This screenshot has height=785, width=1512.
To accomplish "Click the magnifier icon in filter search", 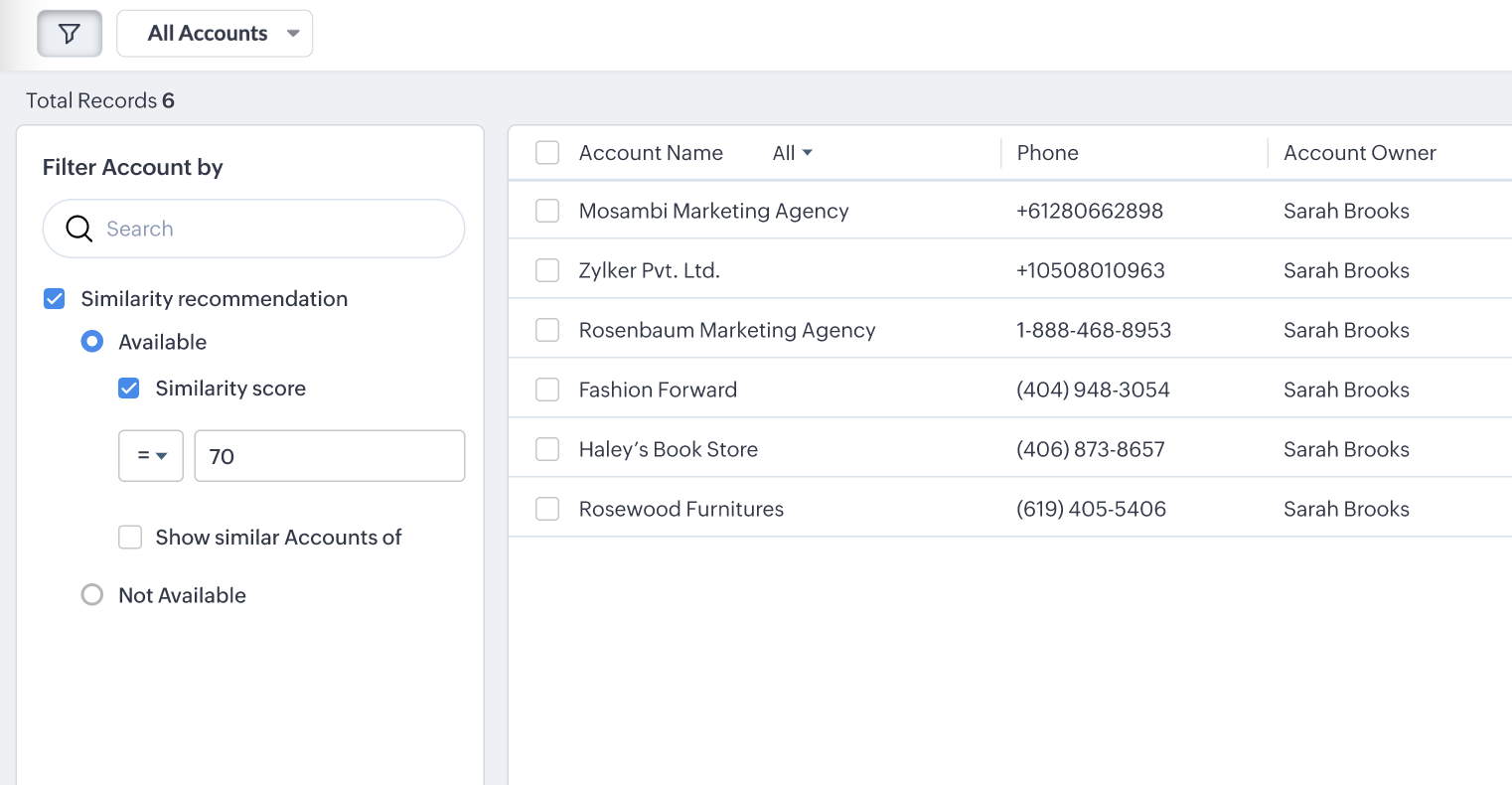I will pos(79,229).
